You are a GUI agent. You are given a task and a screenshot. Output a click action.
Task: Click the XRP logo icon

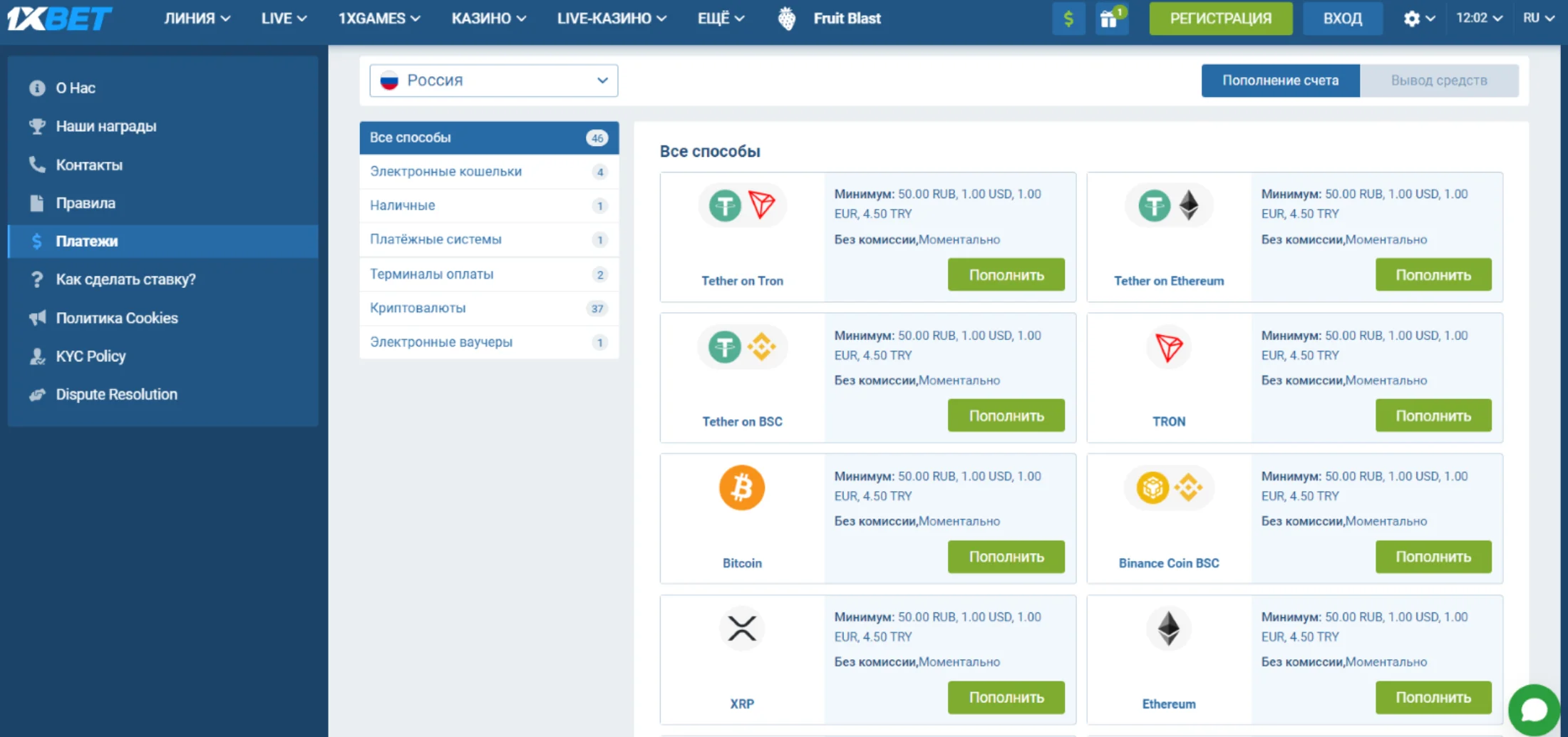(741, 629)
